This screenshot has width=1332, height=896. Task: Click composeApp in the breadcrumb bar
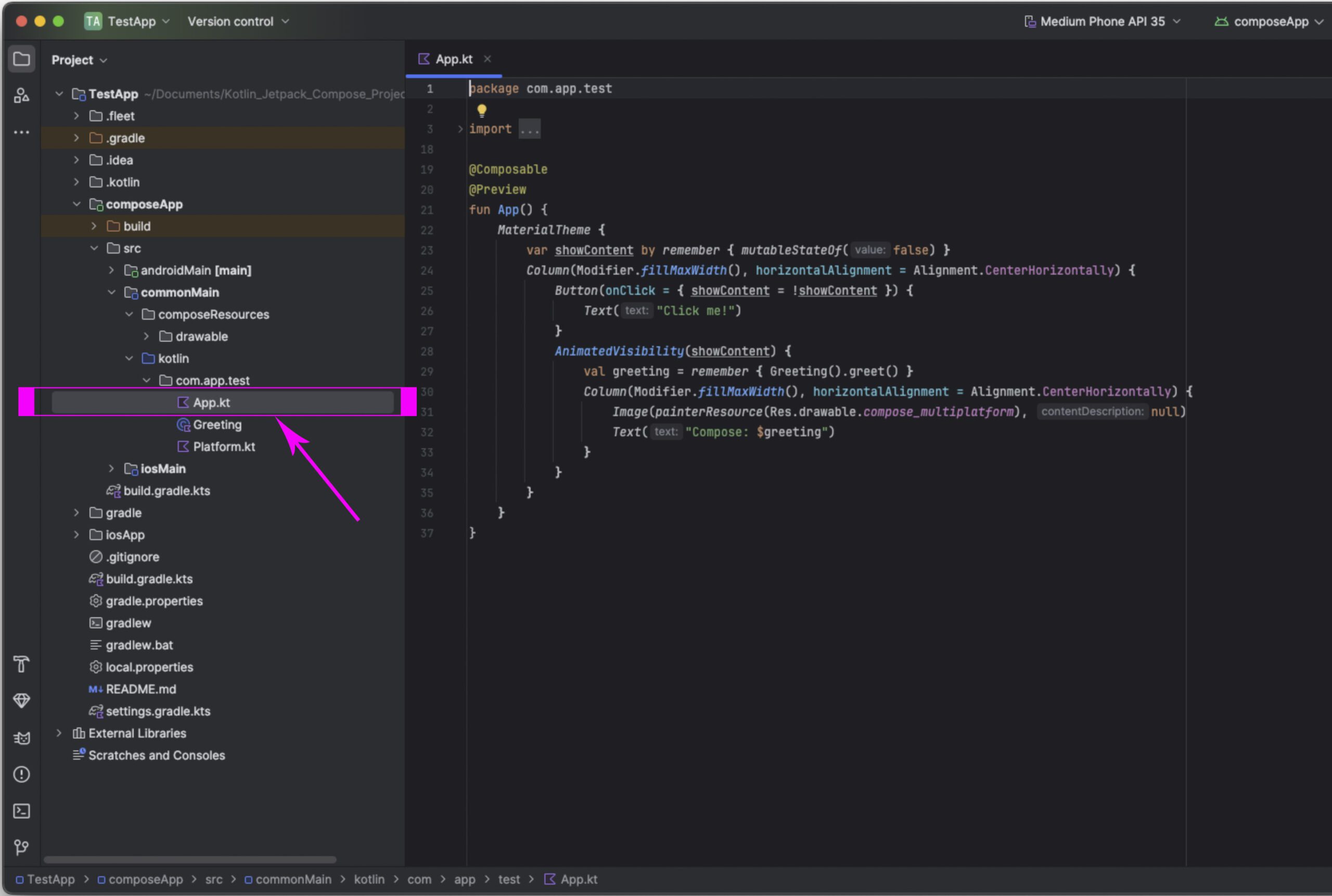coord(140,879)
